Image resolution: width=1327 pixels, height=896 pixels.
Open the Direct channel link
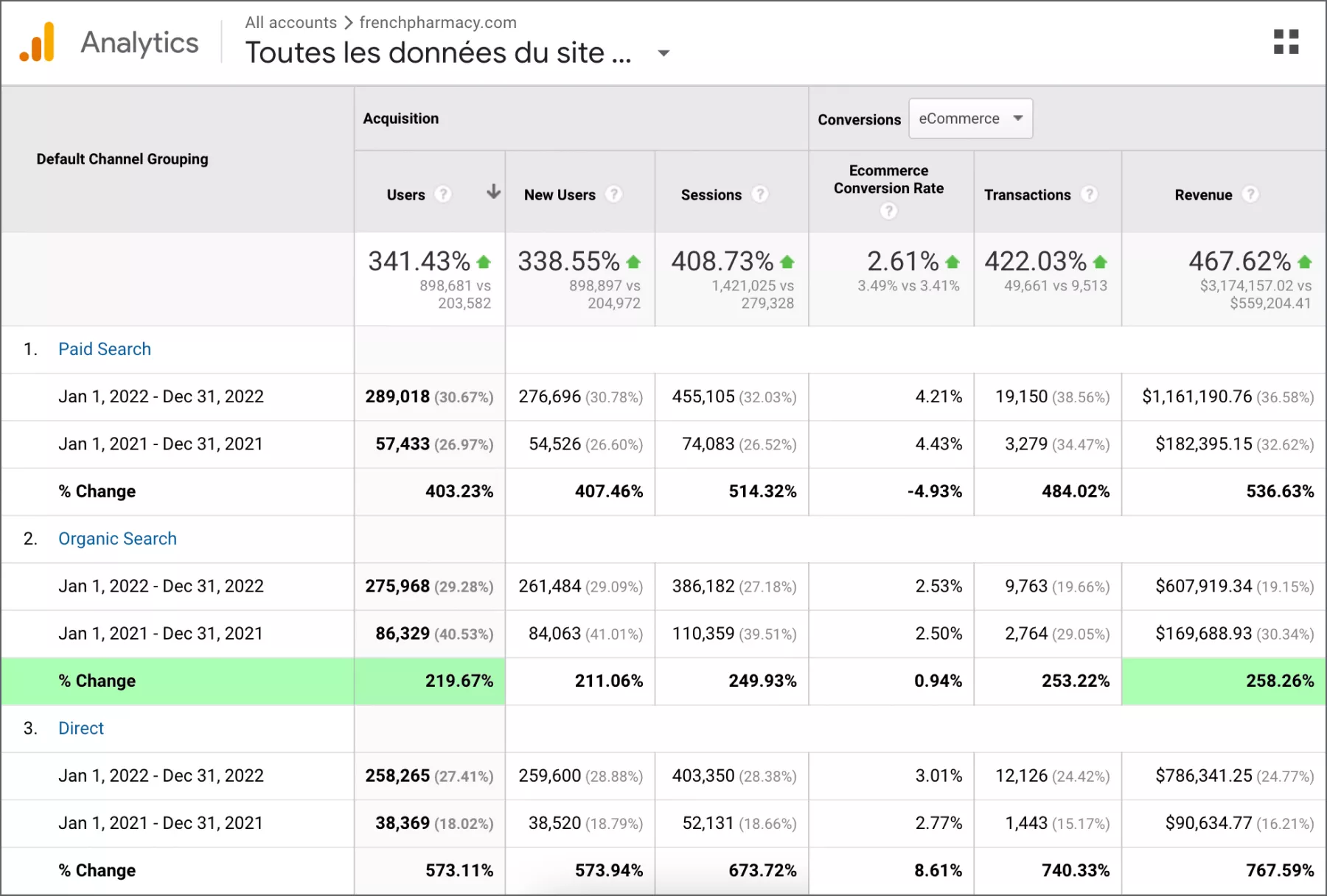[x=81, y=728]
